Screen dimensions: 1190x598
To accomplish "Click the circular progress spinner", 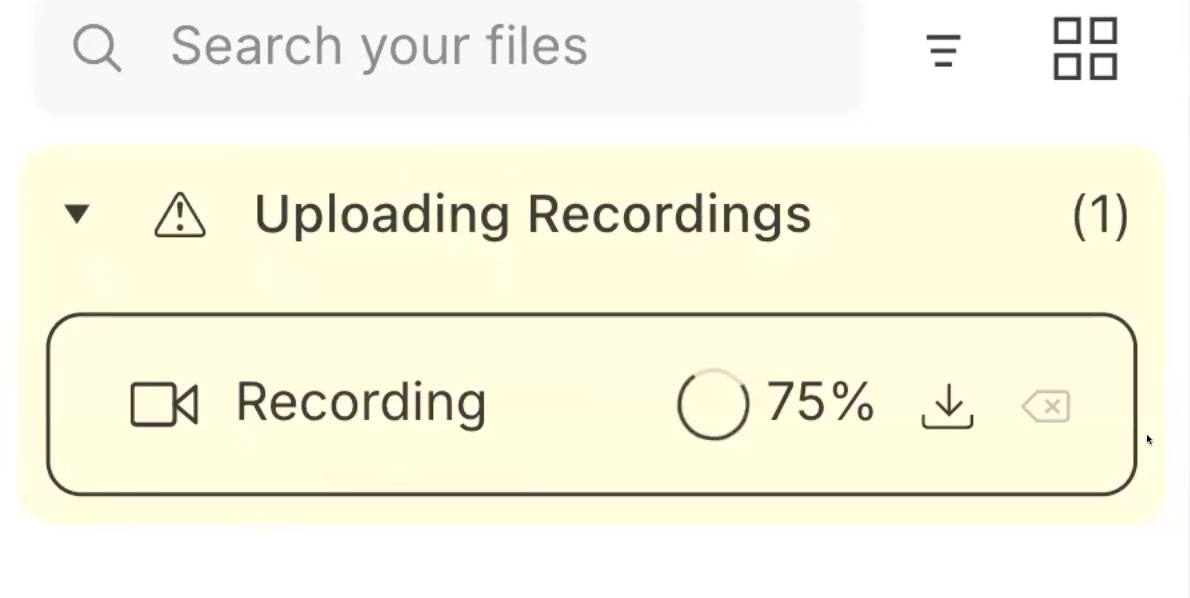I will 713,403.
